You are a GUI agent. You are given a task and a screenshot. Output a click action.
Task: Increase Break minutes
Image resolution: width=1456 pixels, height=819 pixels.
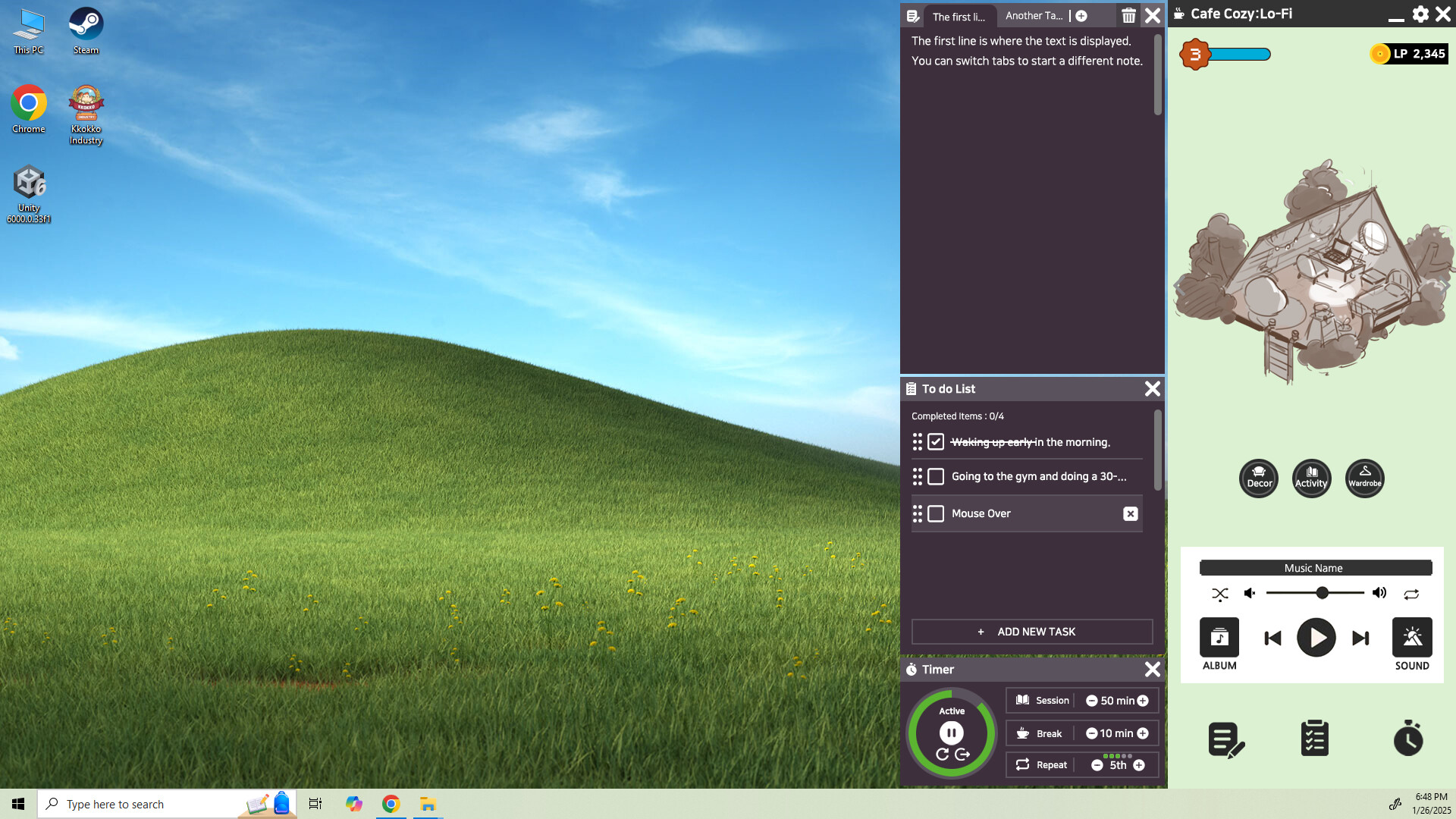(1143, 733)
